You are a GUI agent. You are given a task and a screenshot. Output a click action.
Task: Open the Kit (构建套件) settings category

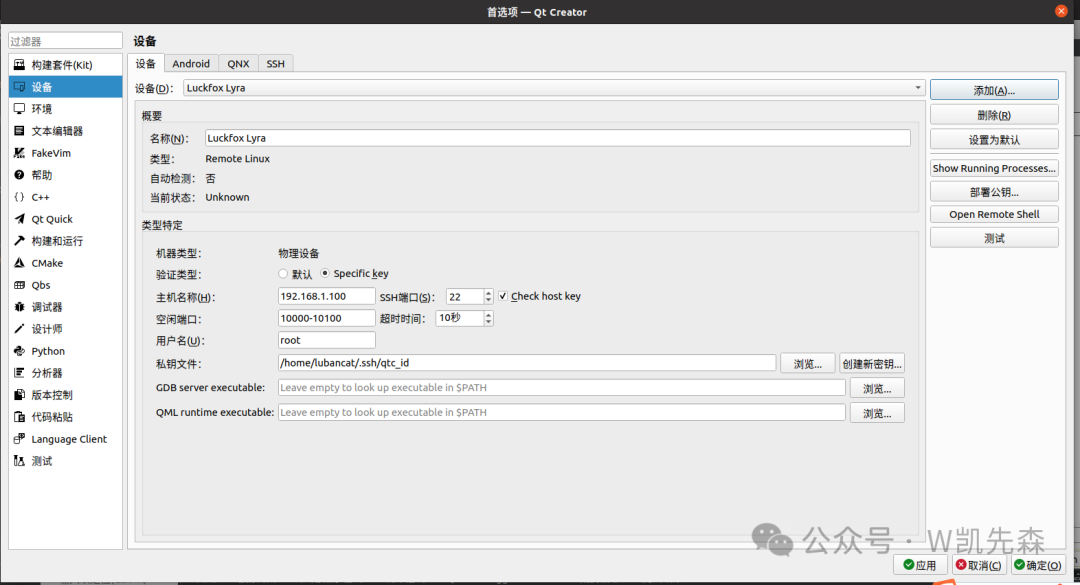coord(61,65)
